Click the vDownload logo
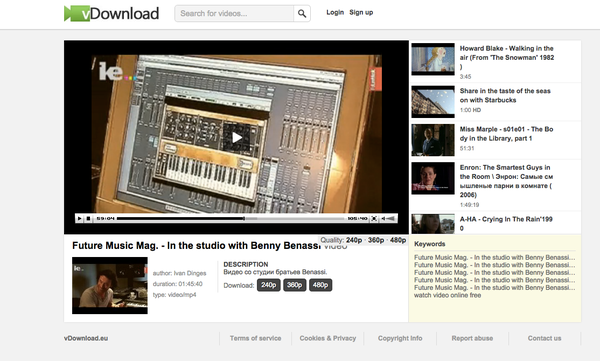600x361 pixels. 111,13
